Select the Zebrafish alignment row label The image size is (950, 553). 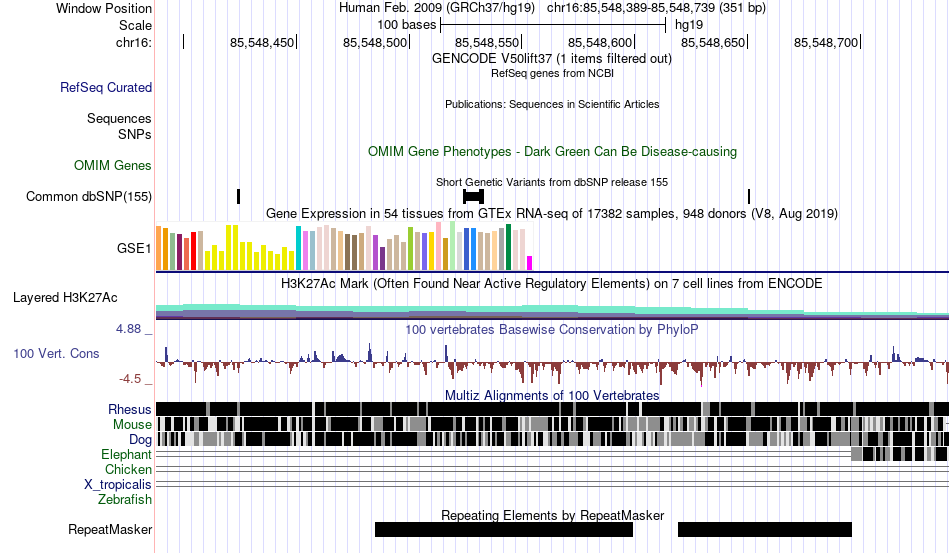point(125,500)
